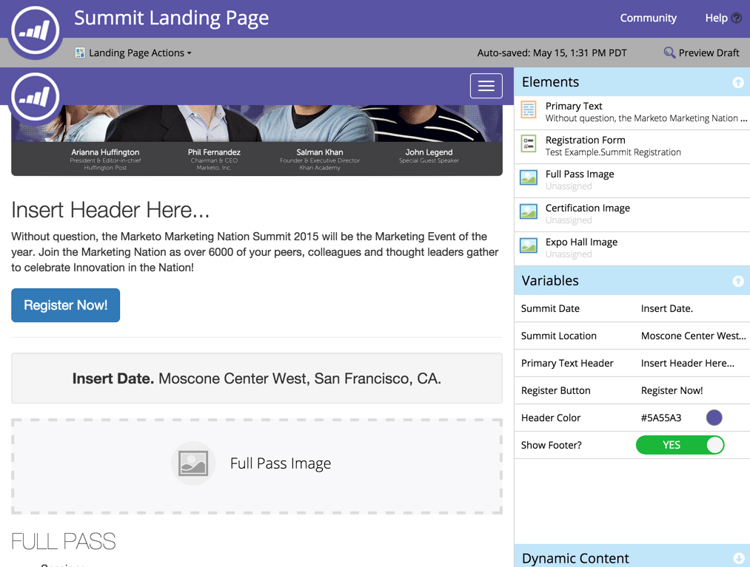Click the Marketo logo in the top header
Image resolution: width=750 pixels, height=567 pixels.
coord(36,30)
